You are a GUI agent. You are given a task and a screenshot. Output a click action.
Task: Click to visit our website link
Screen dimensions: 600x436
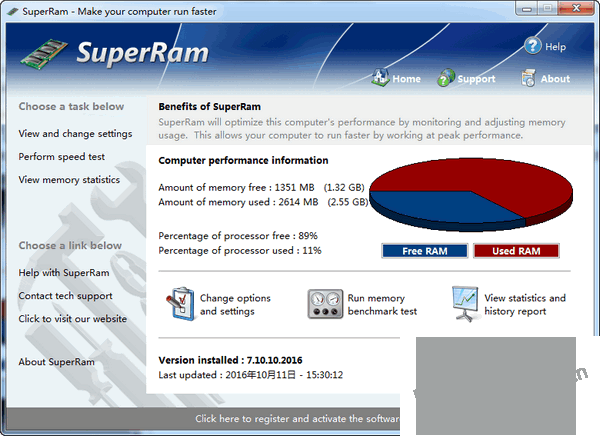coord(72,319)
